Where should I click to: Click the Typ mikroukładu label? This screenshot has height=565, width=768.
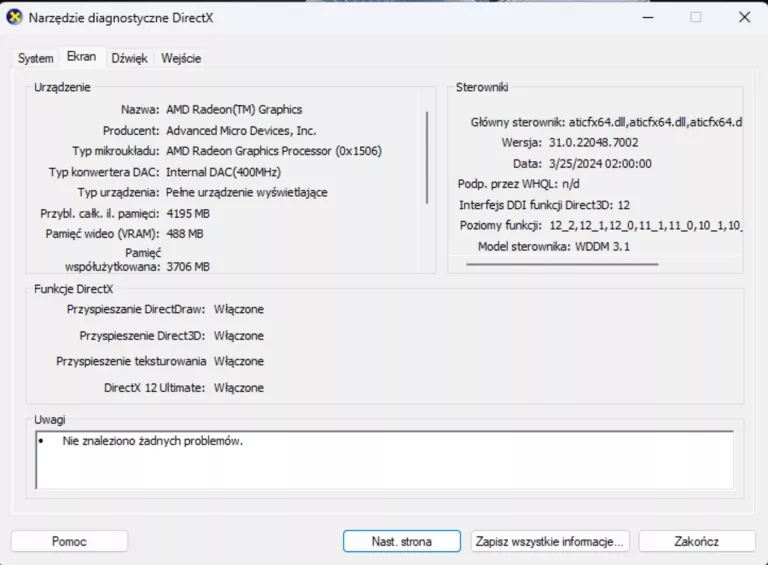pyautogui.click(x=116, y=151)
